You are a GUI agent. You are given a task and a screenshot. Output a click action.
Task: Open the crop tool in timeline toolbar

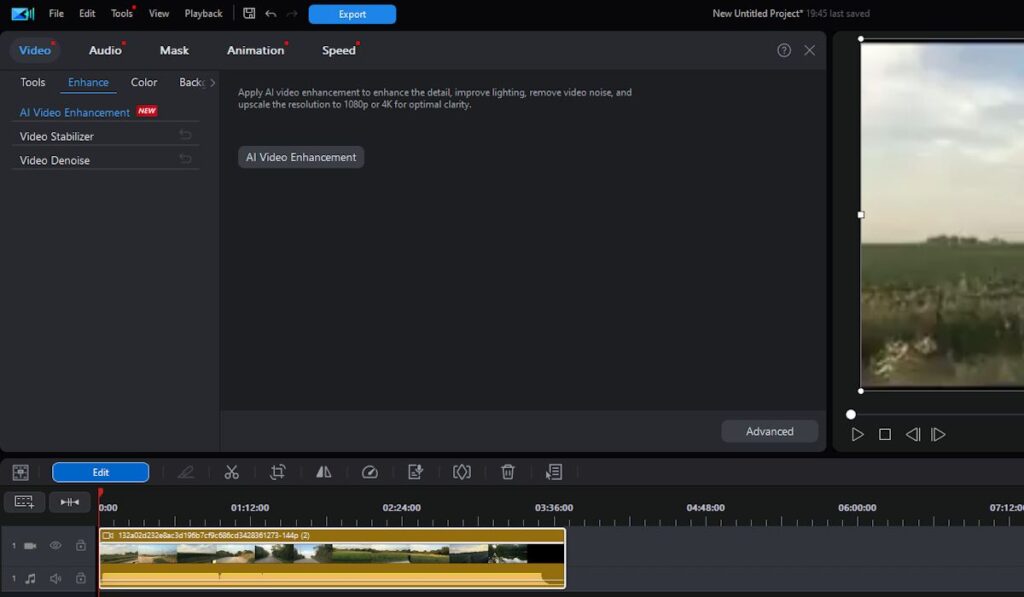click(278, 472)
